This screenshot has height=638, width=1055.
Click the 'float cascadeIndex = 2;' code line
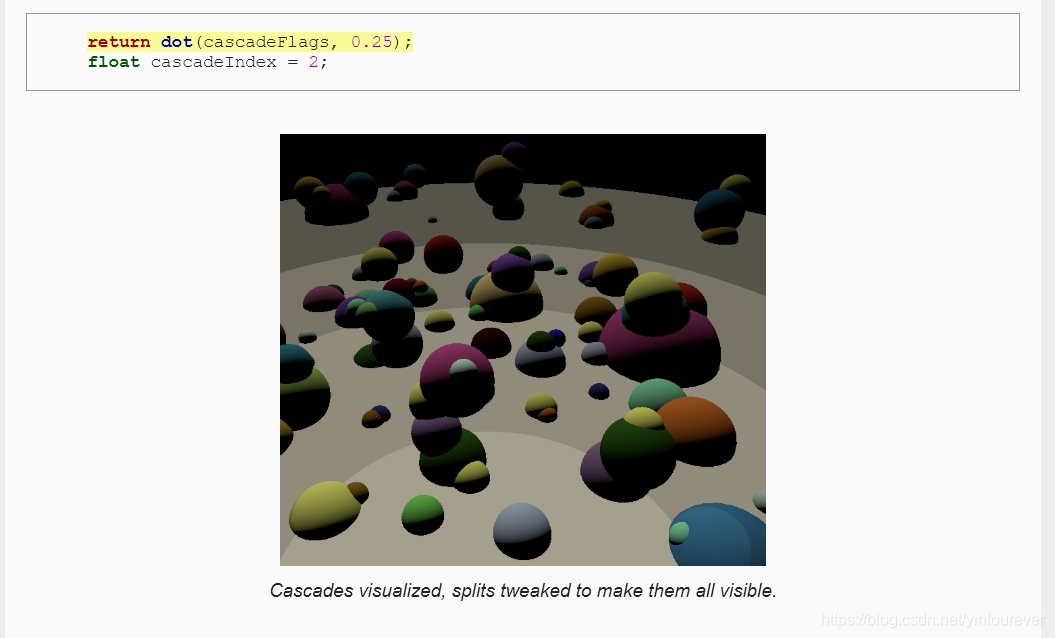tap(207, 62)
